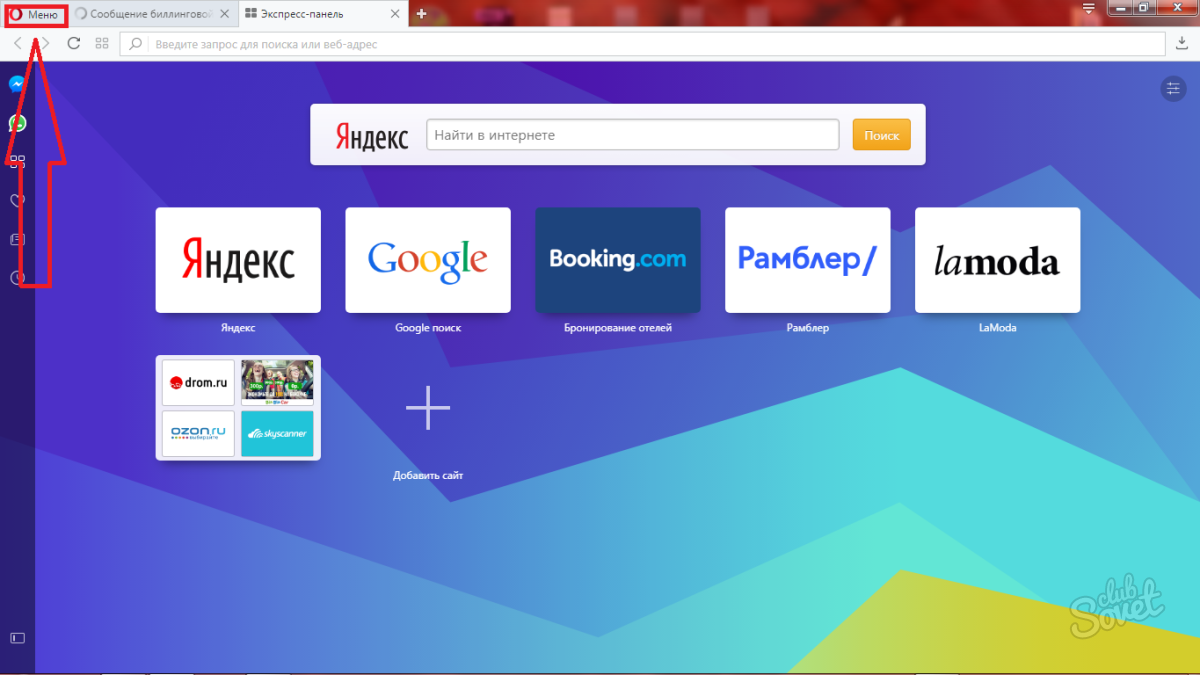Open the LaModa speed dial tile
The image size is (1200, 675).
pos(998,260)
